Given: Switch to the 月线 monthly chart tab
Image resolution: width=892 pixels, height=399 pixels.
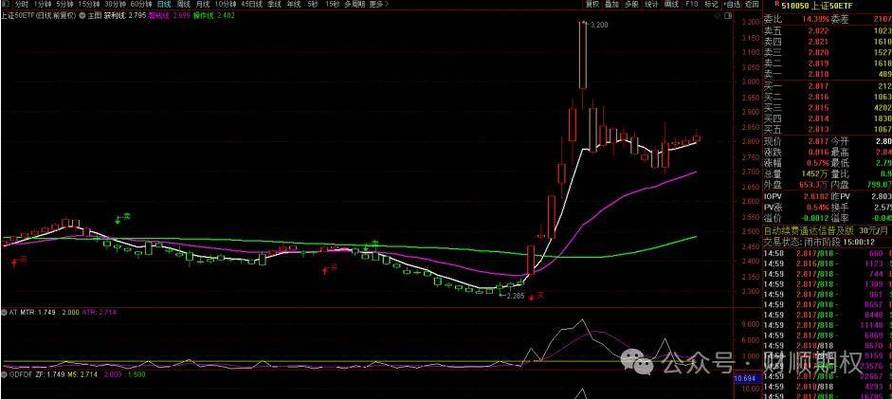Looking at the screenshot, I should coord(203,4).
